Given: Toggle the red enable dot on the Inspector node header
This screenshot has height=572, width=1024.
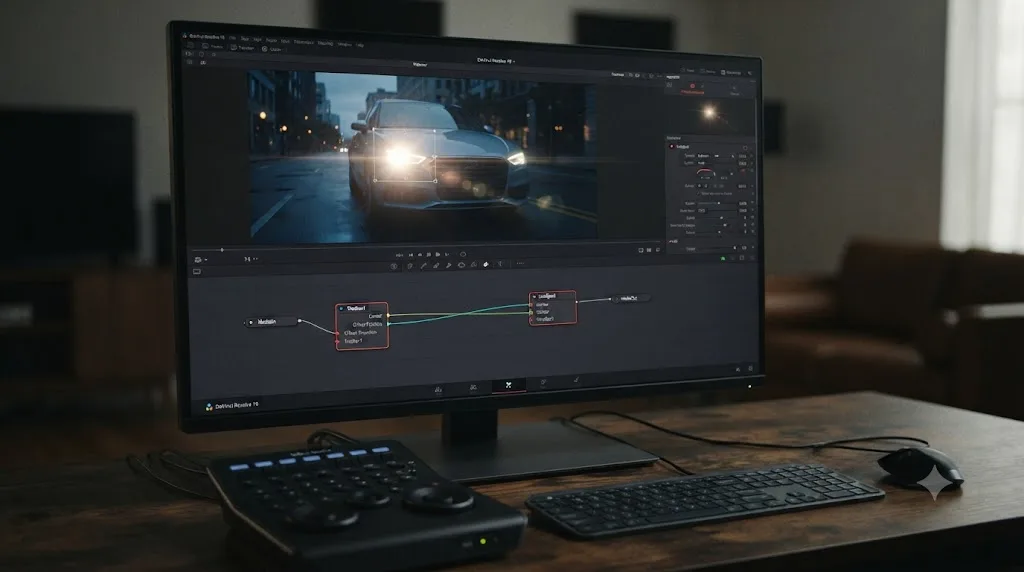Looking at the screenshot, I should coord(671,147).
